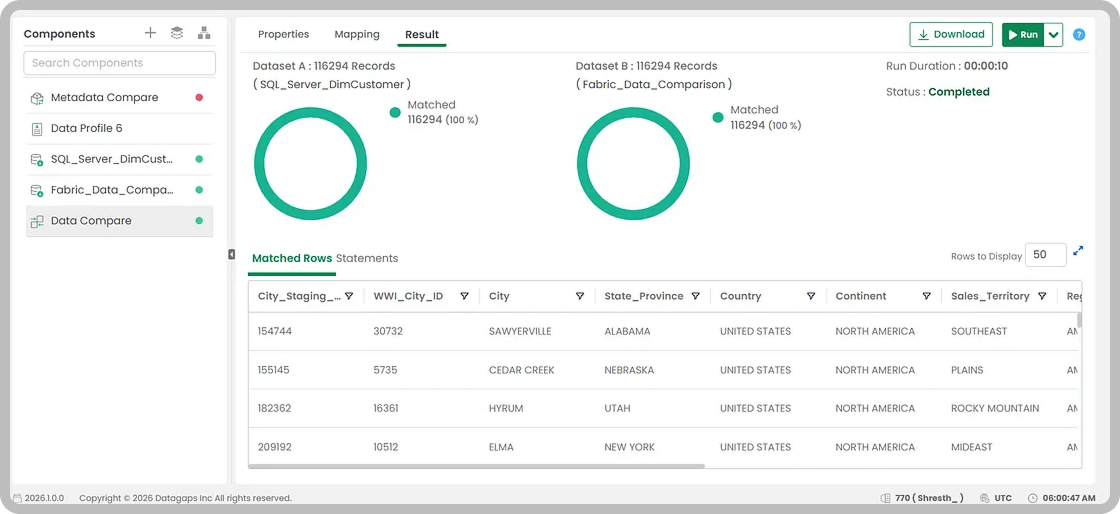The image size is (1120, 514).
Task: Click the red status dot on Metadata Compare
Action: click(199, 98)
